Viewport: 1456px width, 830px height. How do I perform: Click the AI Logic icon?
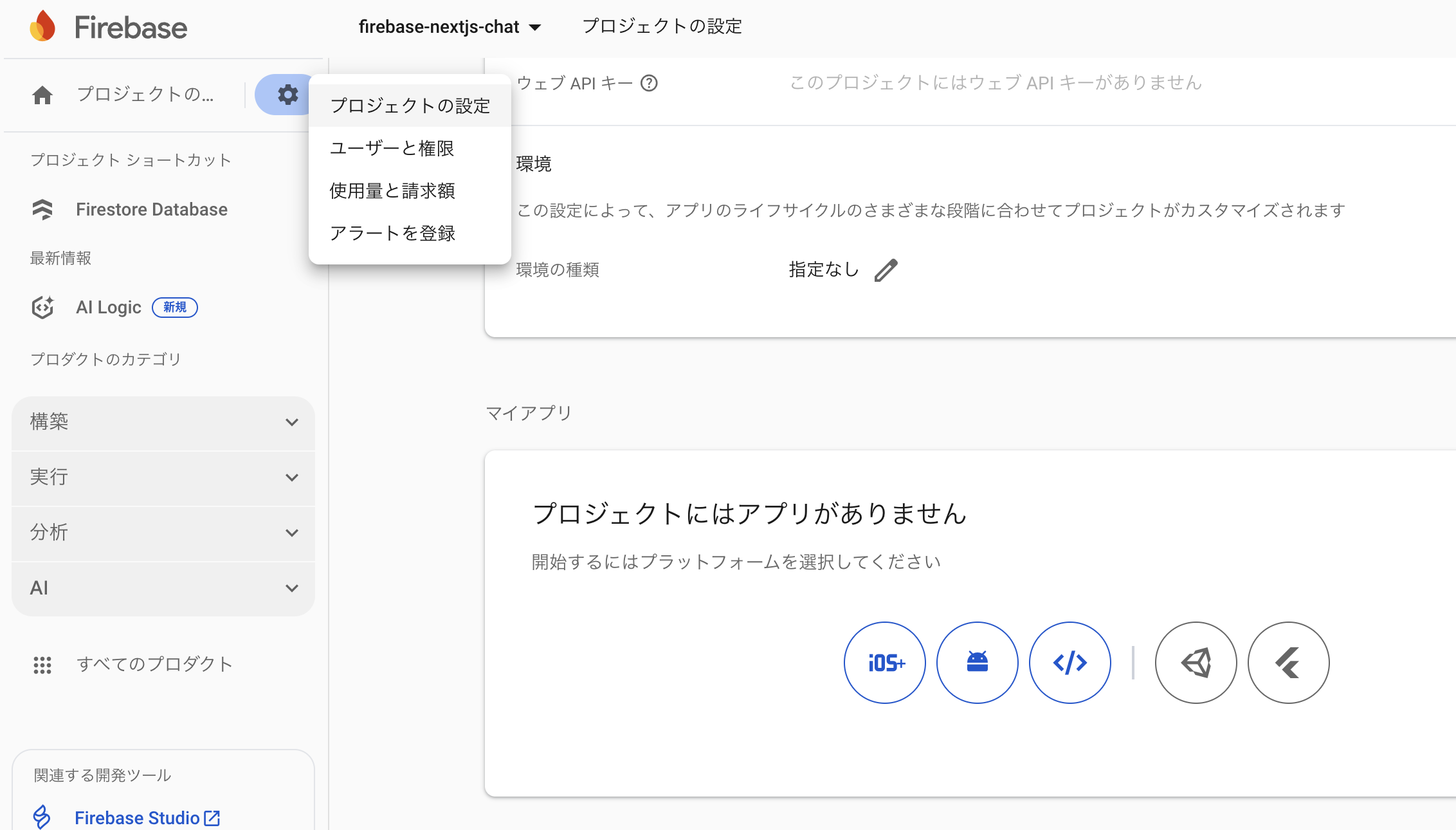point(42,308)
